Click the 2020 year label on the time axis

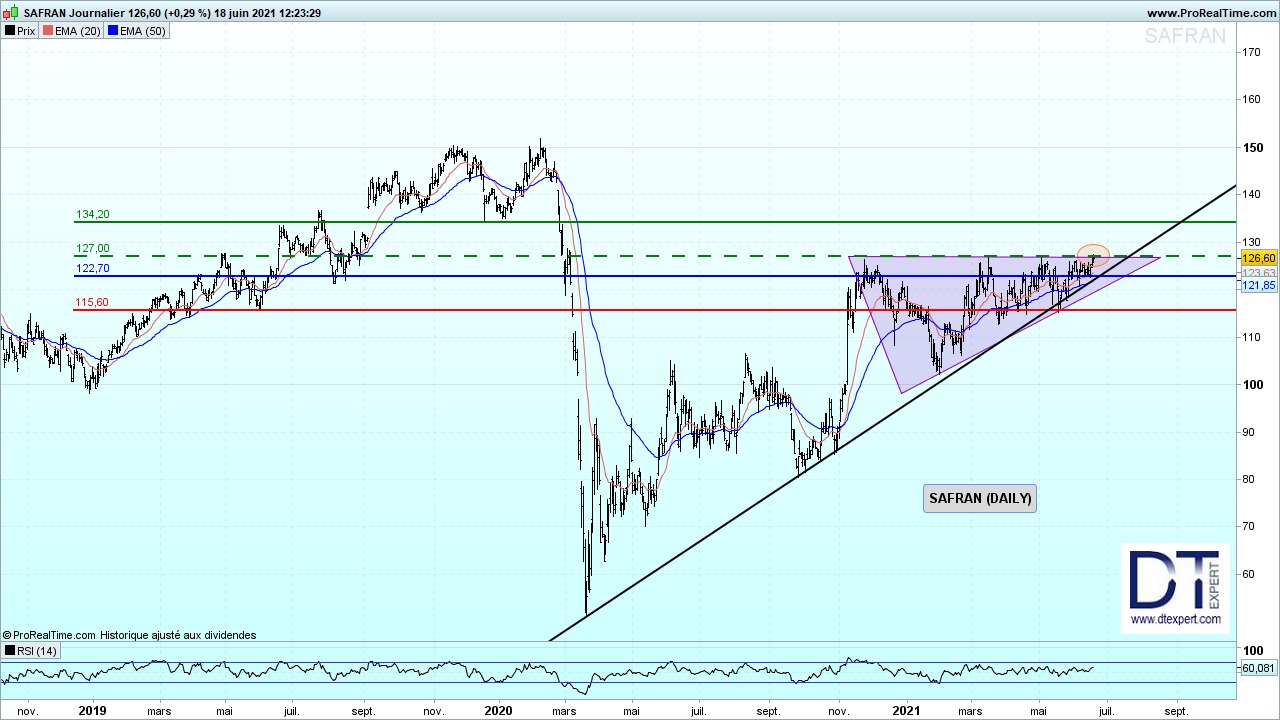click(497, 712)
